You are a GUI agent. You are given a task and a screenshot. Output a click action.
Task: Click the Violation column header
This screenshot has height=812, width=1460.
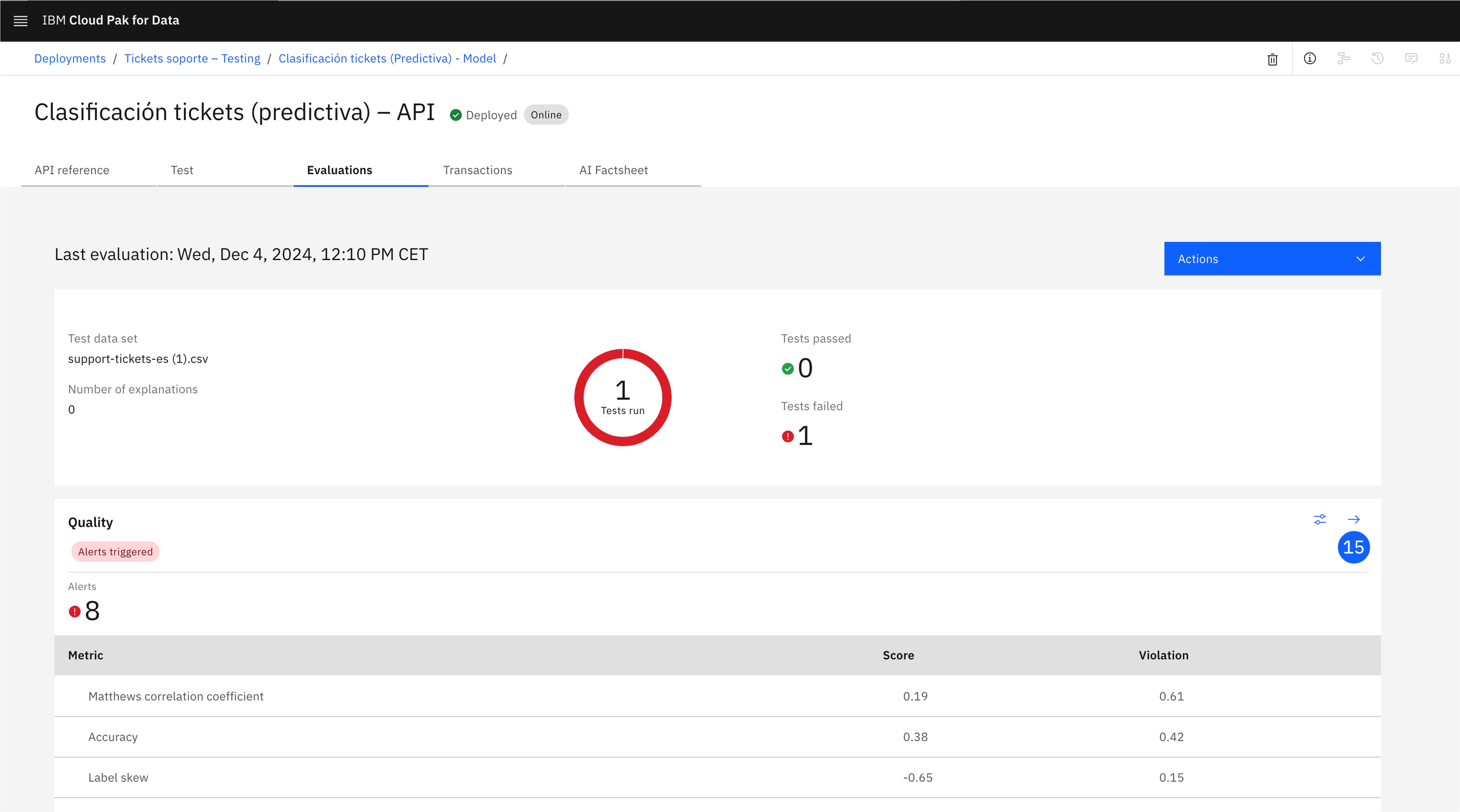[1163, 655]
